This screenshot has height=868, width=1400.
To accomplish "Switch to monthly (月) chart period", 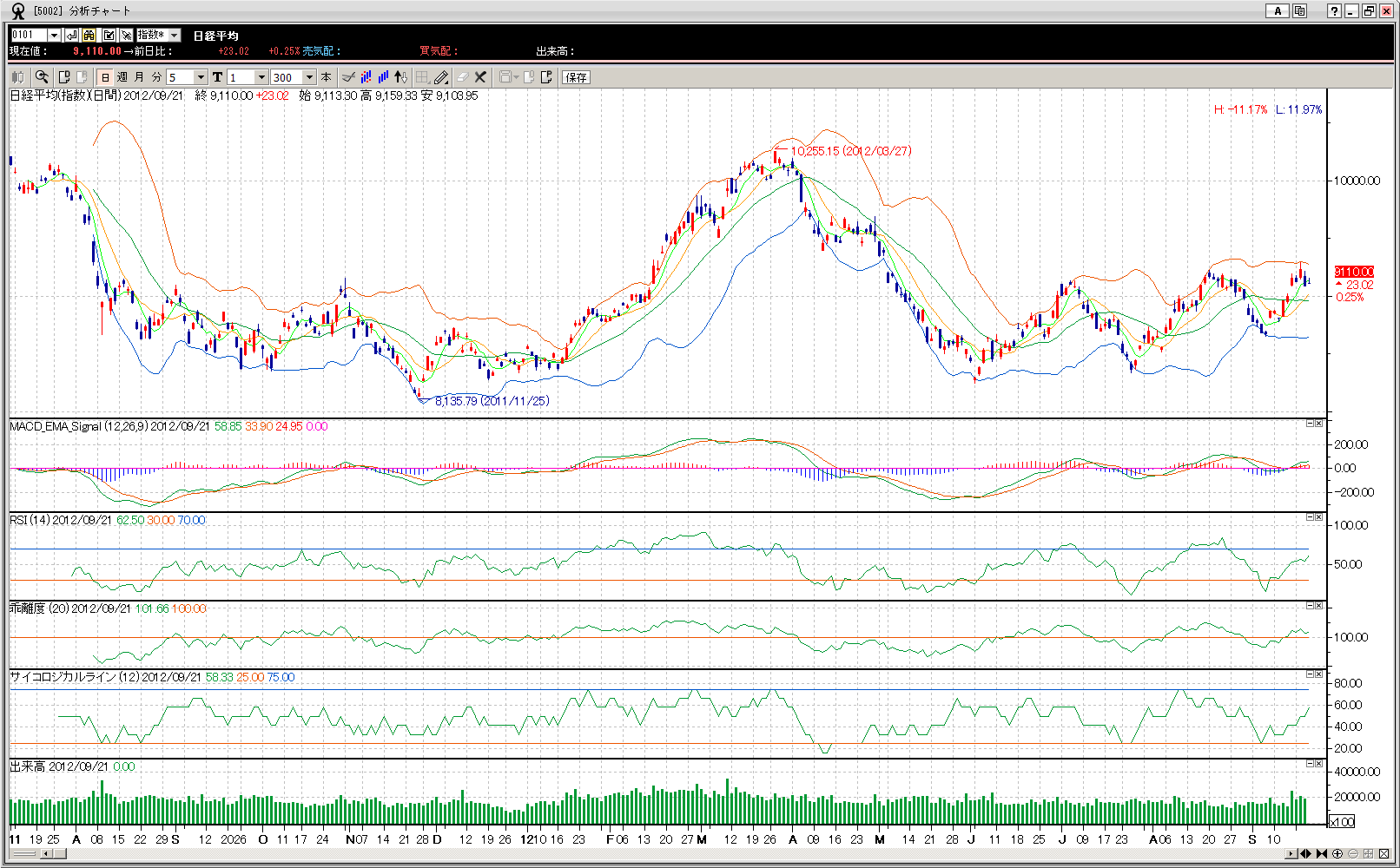I will pyautogui.click(x=139, y=77).
